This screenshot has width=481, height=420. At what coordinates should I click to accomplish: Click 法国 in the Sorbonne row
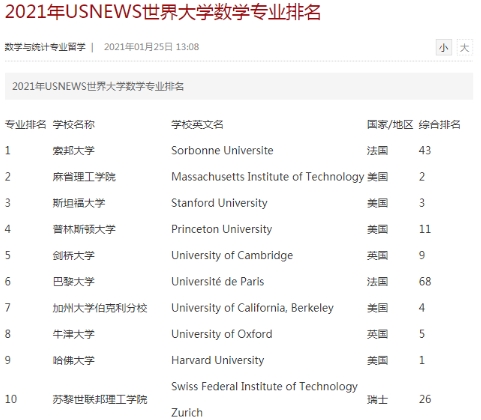click(378, 151)
